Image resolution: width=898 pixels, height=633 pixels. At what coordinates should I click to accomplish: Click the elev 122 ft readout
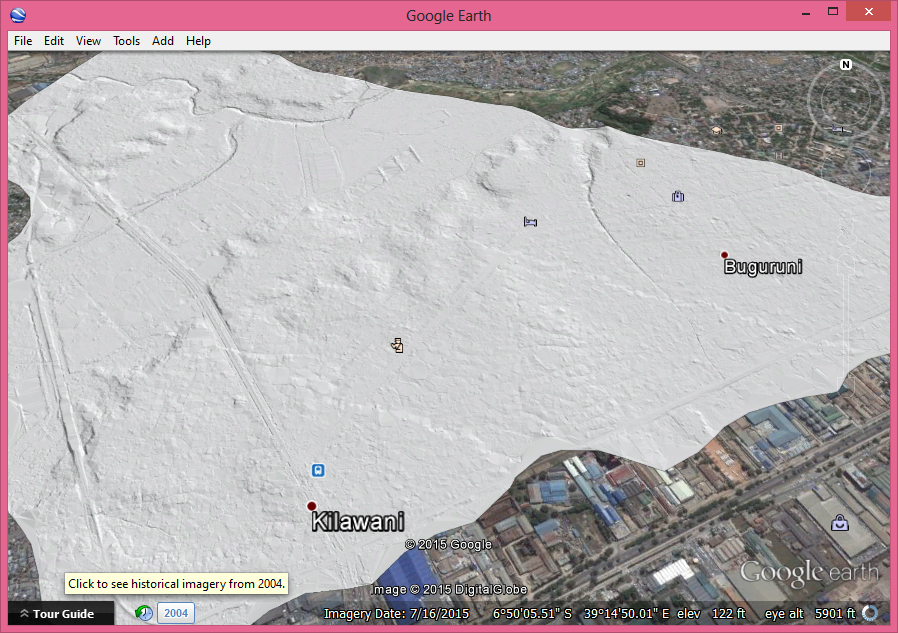point(711,614)
